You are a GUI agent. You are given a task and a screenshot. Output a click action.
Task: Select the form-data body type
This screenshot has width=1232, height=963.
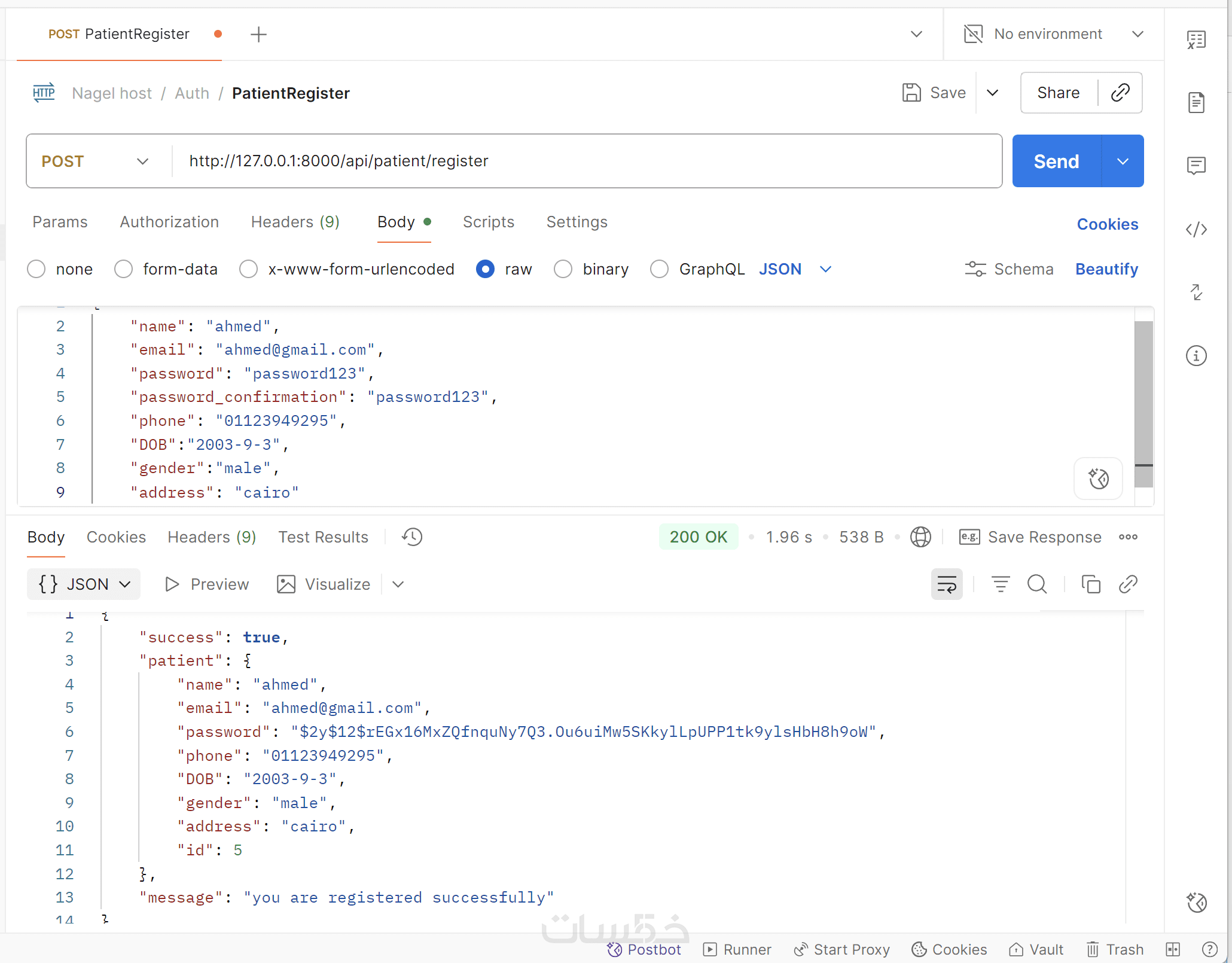[x=124, y=269]
